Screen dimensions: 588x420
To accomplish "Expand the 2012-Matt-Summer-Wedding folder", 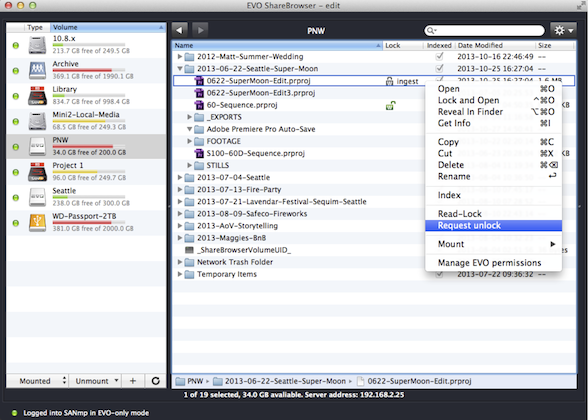I will coord(180,57).
